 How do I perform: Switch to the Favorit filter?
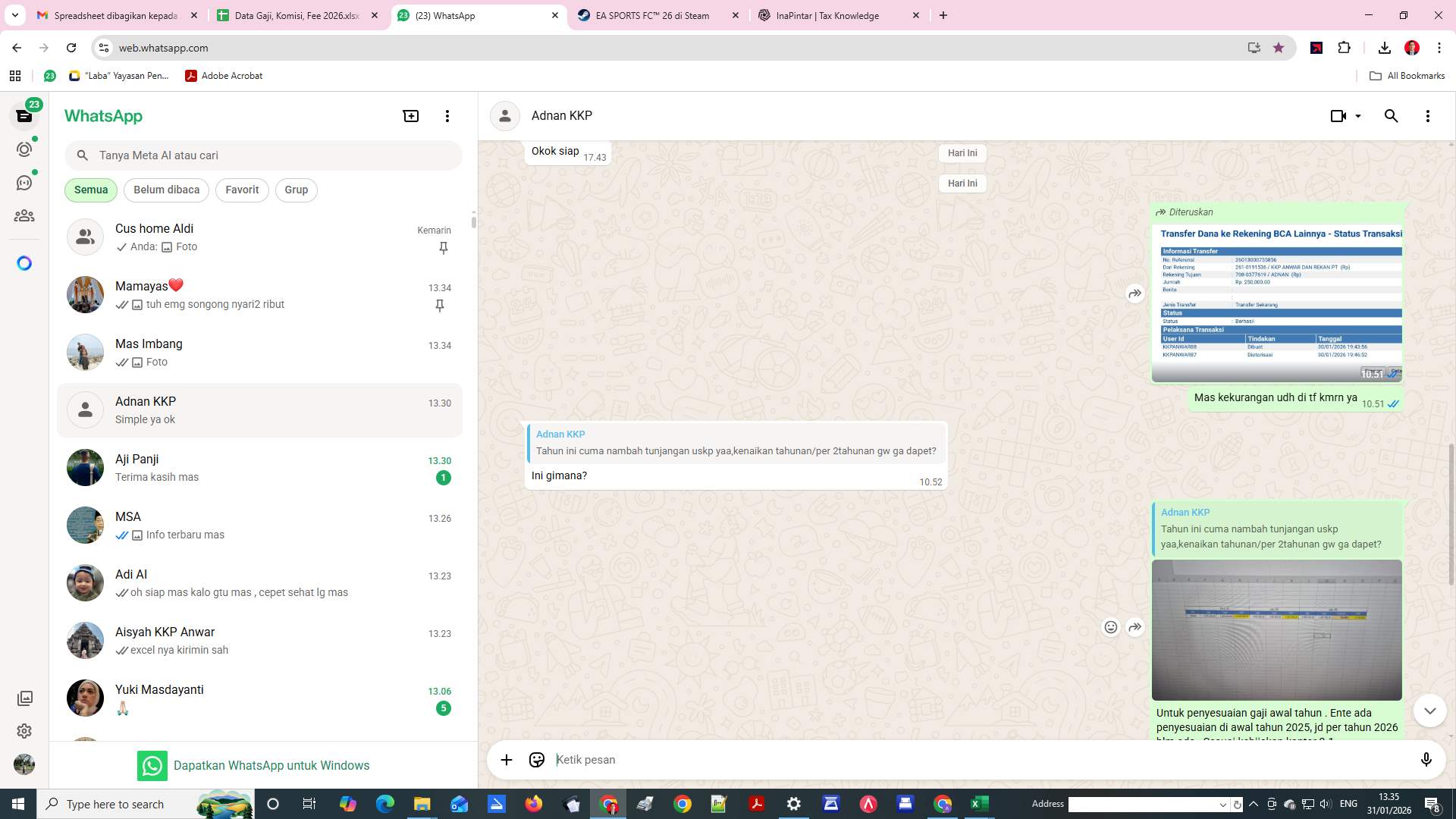tap(241, 190)
